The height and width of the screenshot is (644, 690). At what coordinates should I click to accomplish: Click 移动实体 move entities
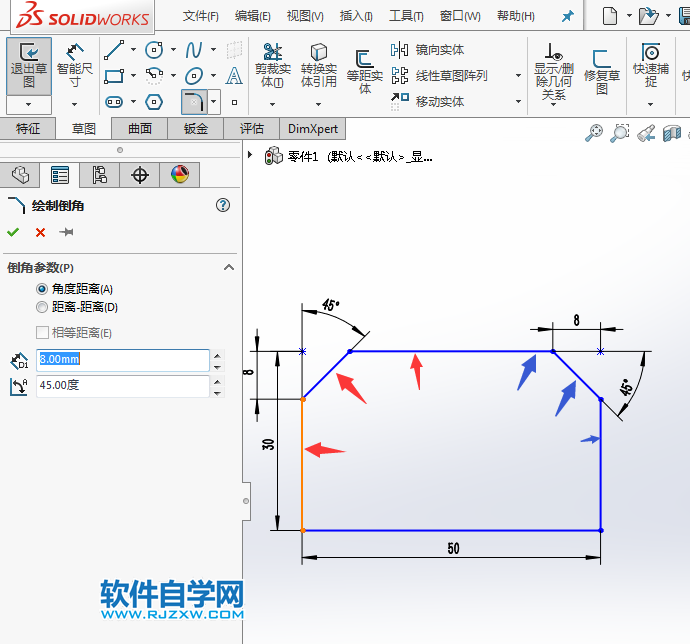(427, 102)
